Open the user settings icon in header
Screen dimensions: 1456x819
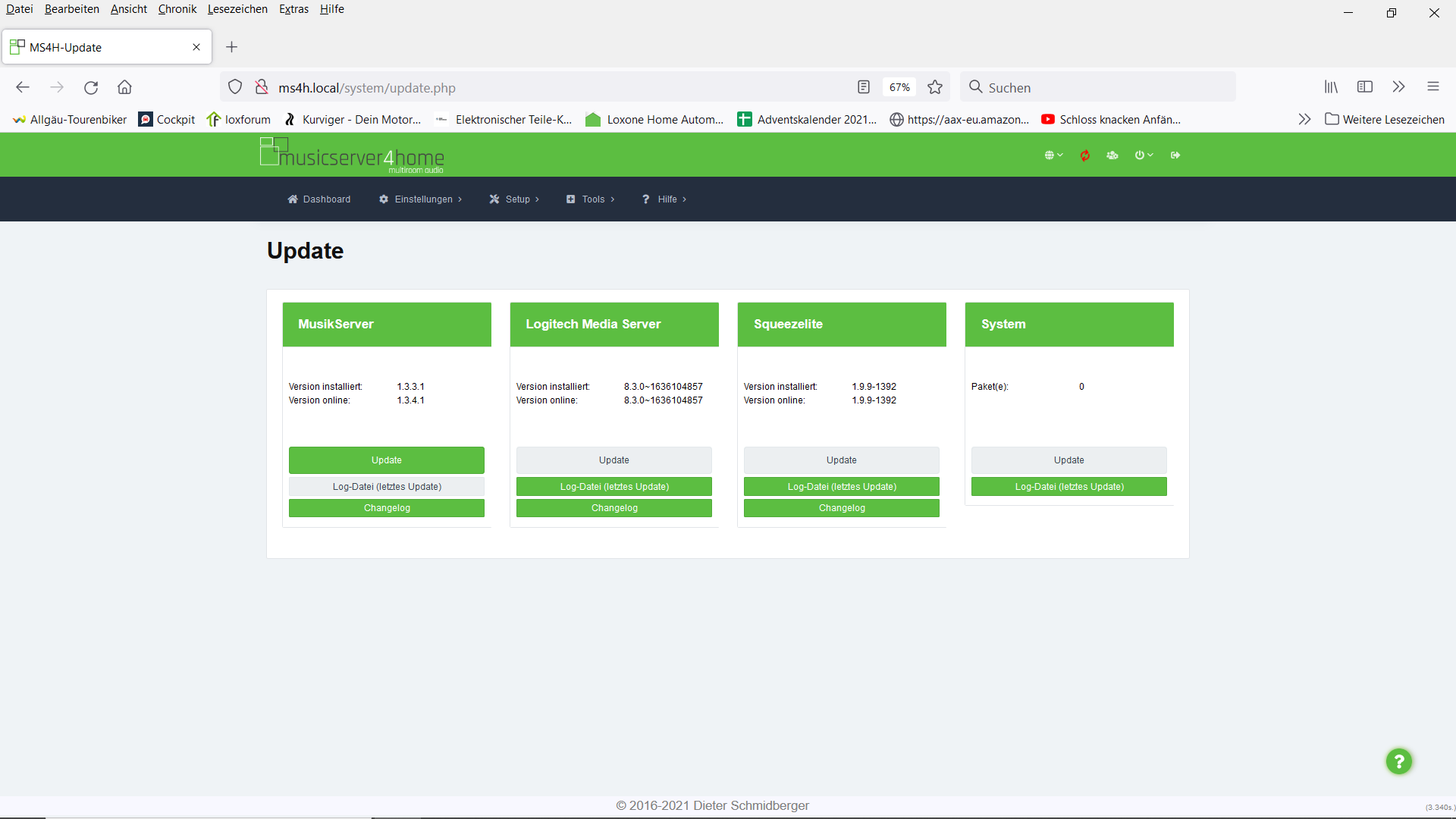pyautogui.click(x=1112, y=155)
